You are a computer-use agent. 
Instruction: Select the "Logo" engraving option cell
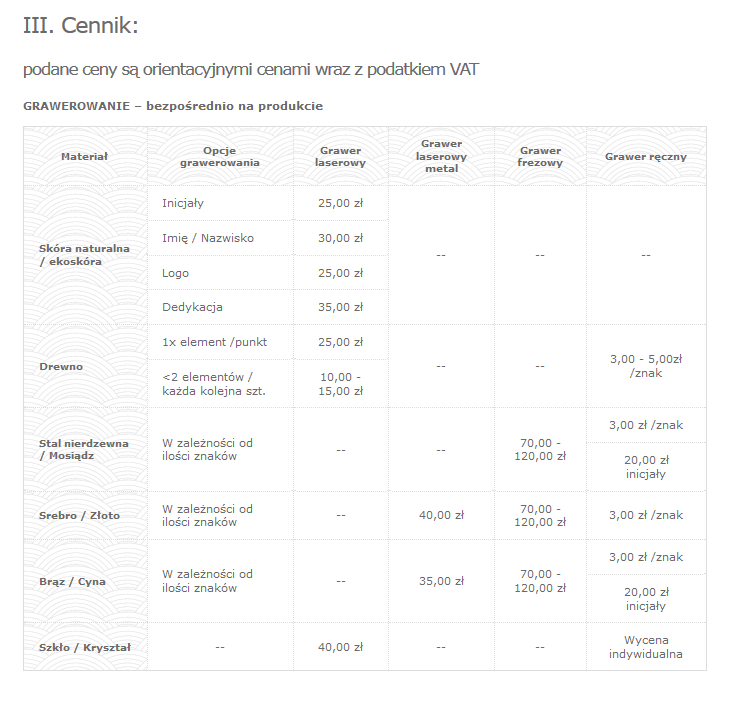coord(175,273)
